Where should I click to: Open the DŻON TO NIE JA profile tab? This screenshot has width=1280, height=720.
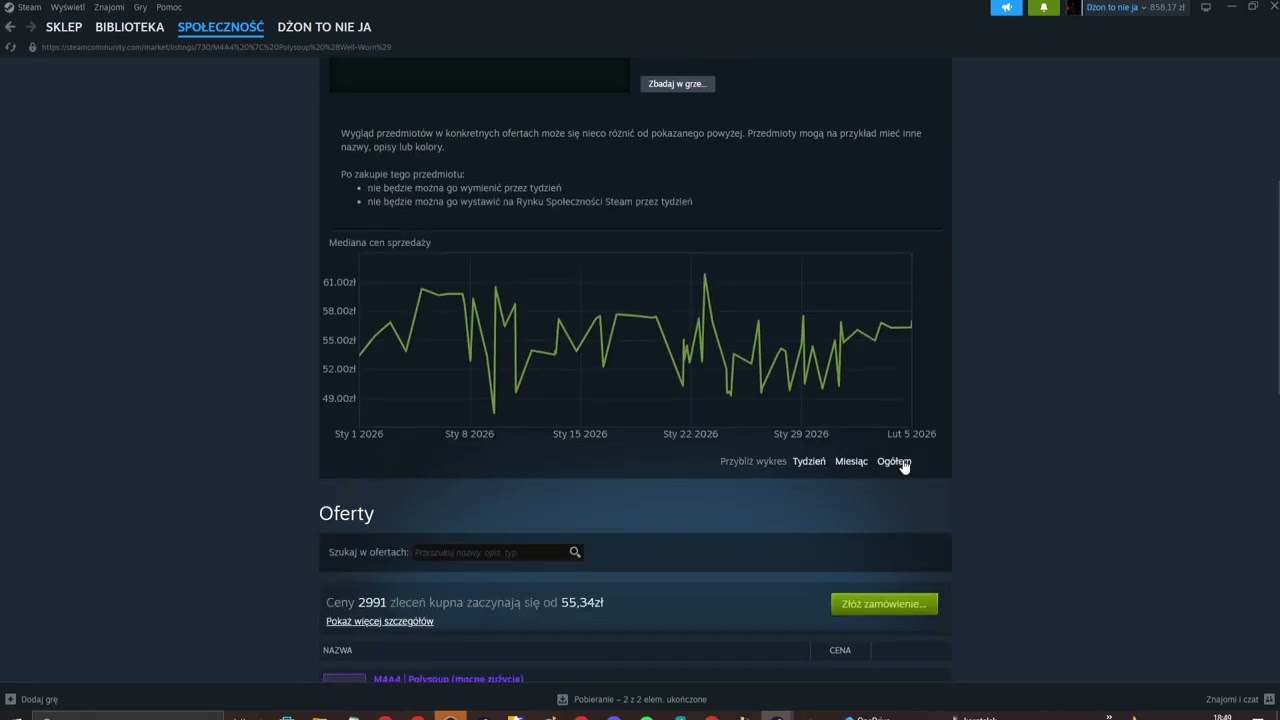pyautogui.click(x=324, y=27)
